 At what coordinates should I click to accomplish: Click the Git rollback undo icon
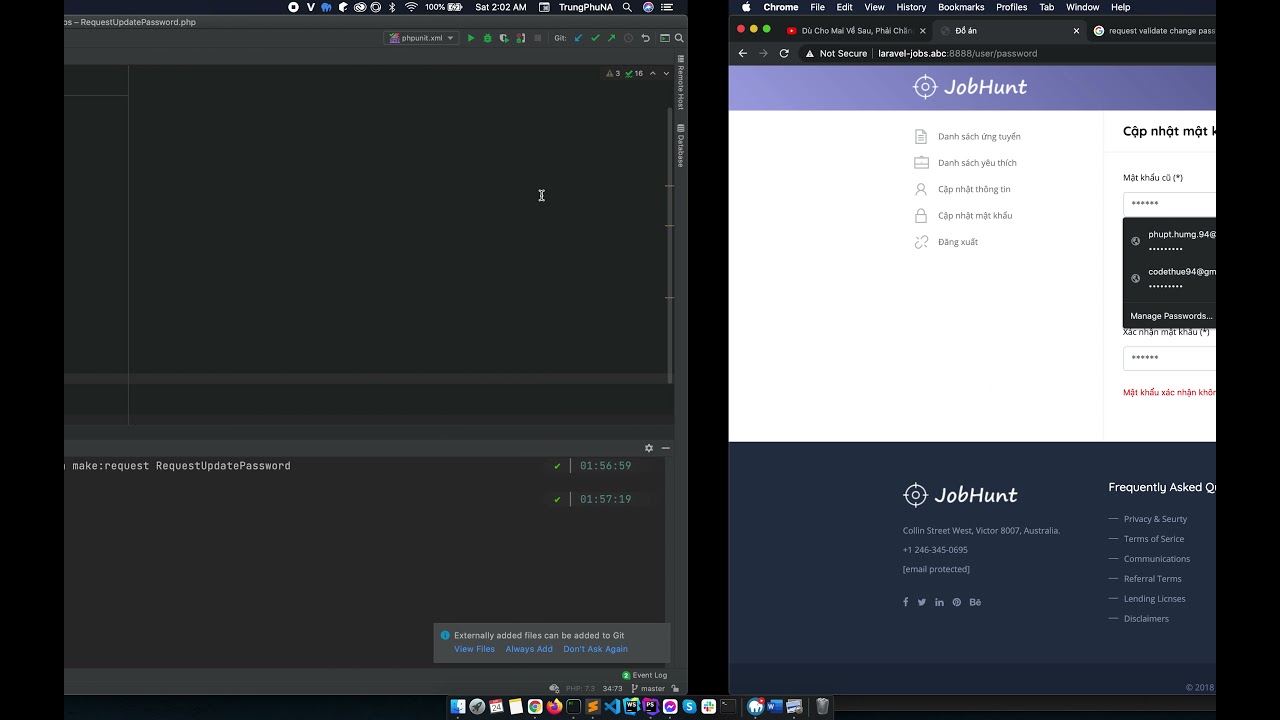[645, 38]
